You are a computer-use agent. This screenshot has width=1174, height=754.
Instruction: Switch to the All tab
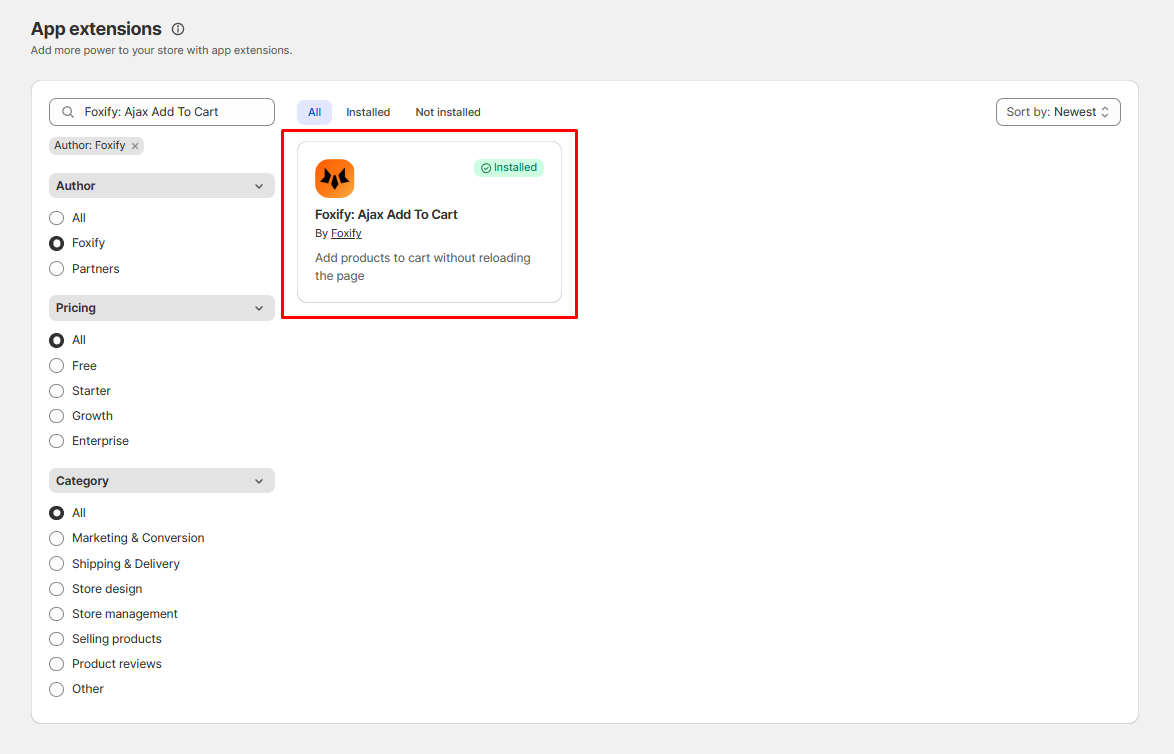tap(314, 112)
